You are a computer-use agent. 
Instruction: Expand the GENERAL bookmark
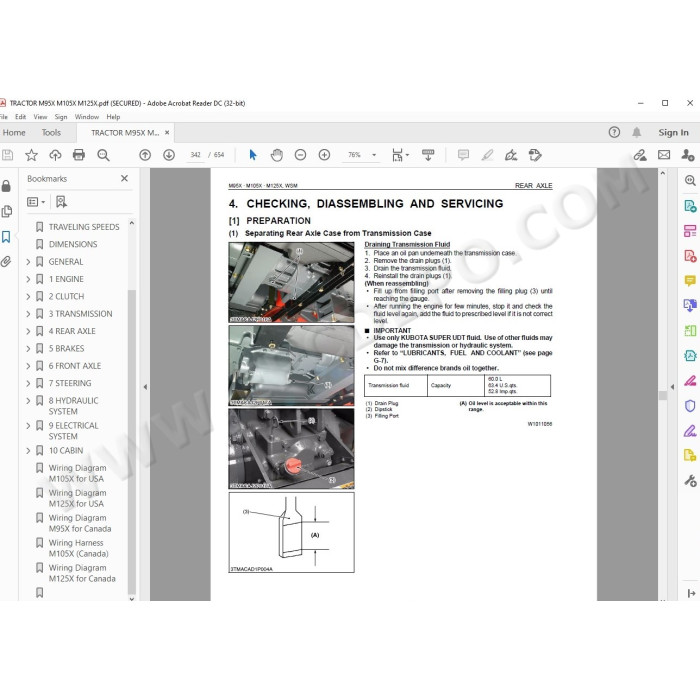28,262
